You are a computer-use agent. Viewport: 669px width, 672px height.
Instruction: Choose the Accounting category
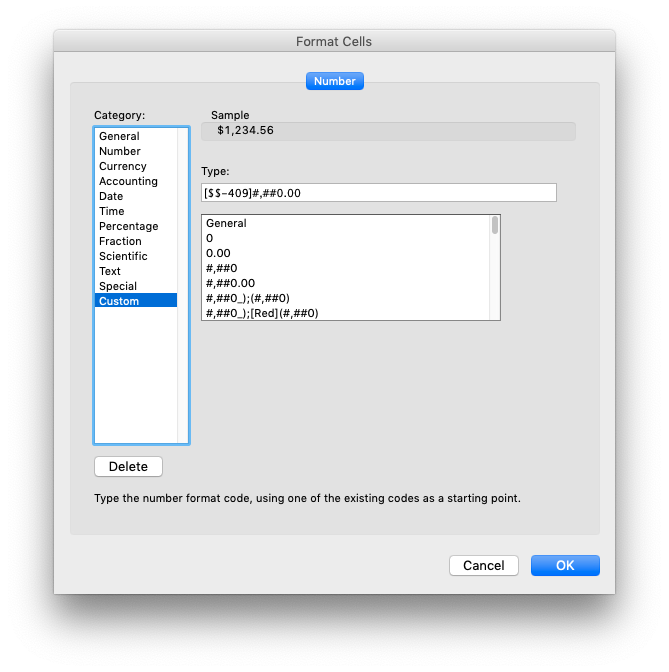click(x=135, y=181)
